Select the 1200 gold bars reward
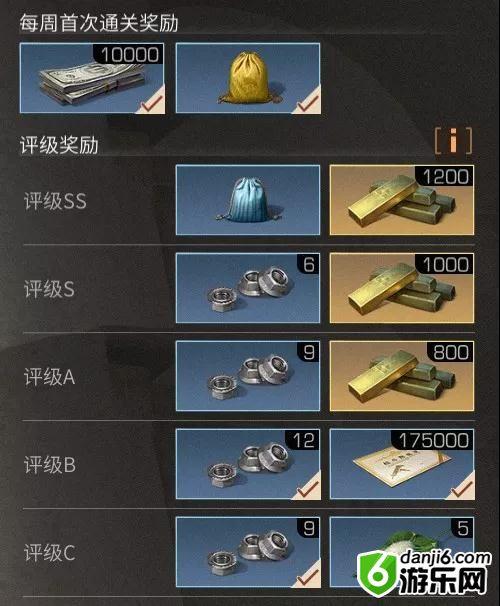 (402, 200)
